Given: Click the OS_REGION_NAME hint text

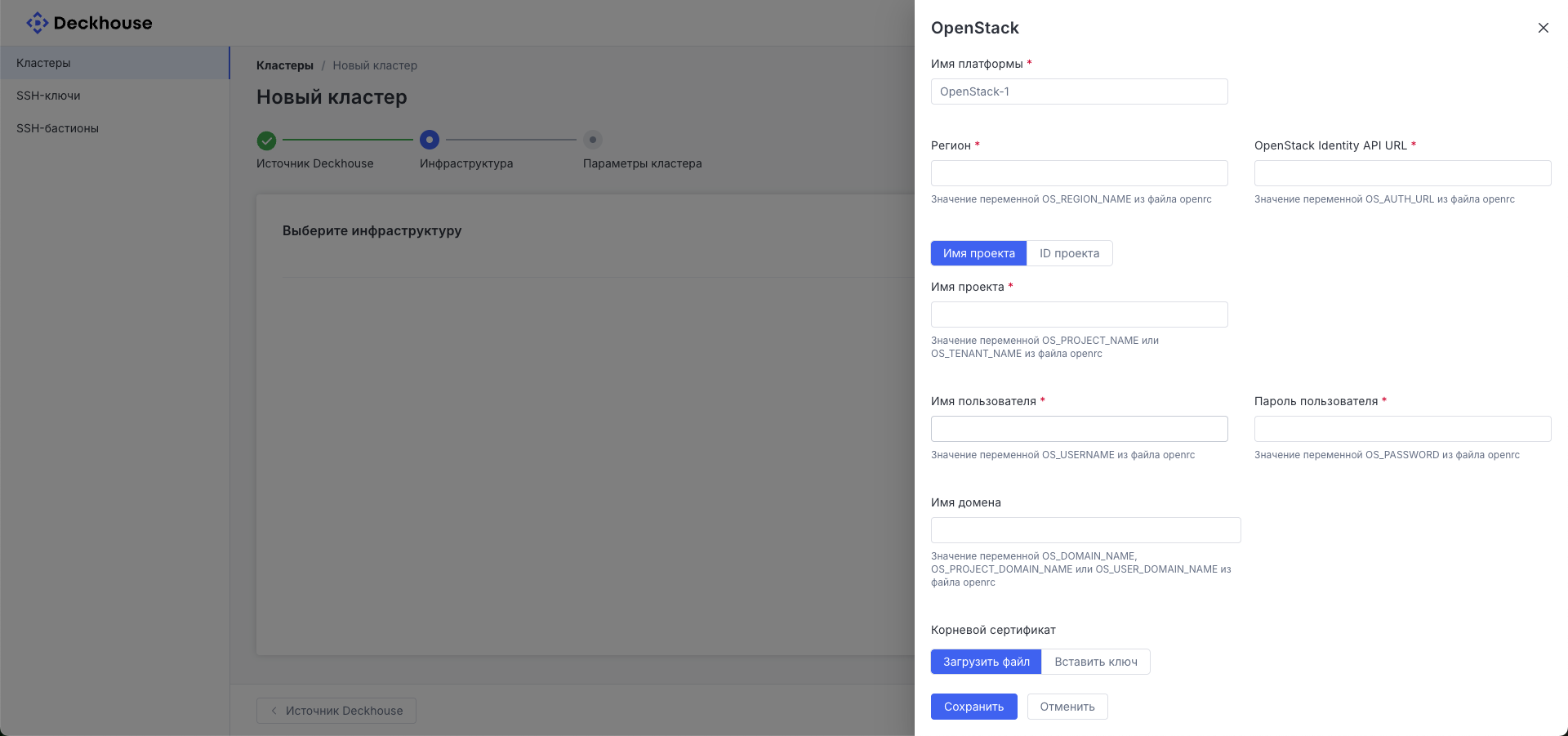Looking at the screenshot, I should pyautogui.click(x=1071, y=199).
